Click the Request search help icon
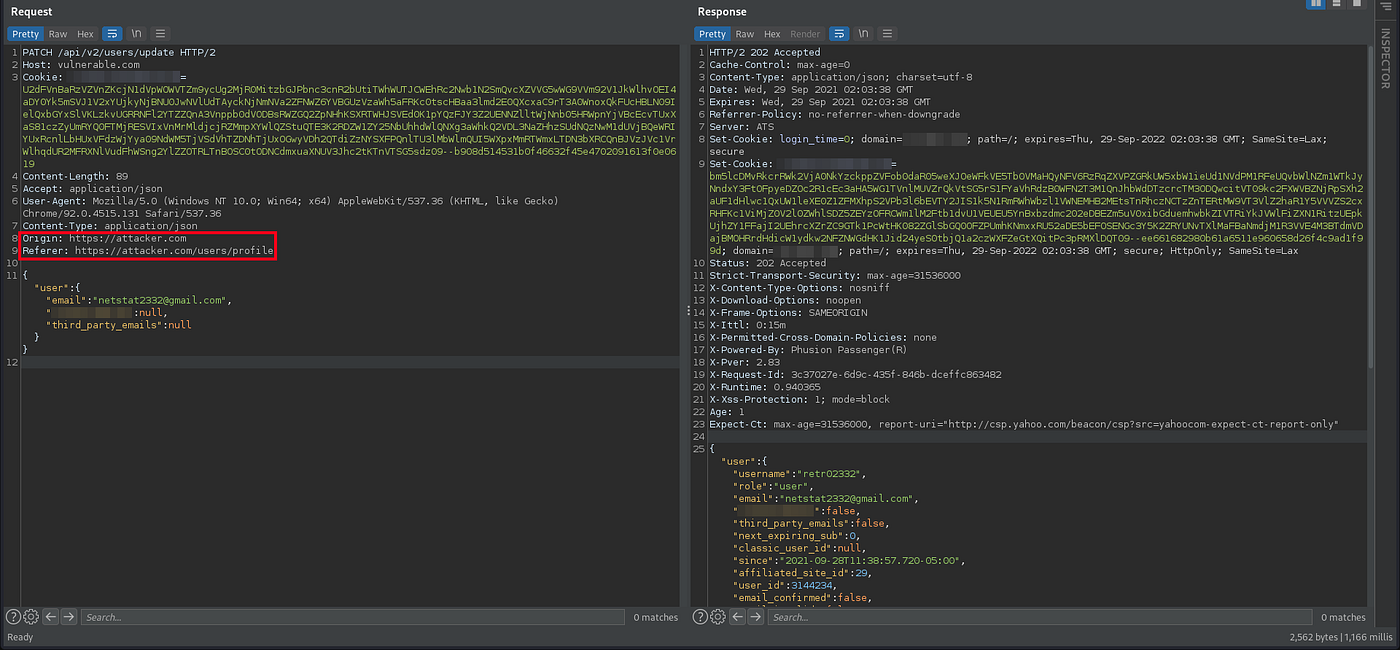The height and width of the screenshot is (650, 1400). pyautogui.click(x=13, y=617)
